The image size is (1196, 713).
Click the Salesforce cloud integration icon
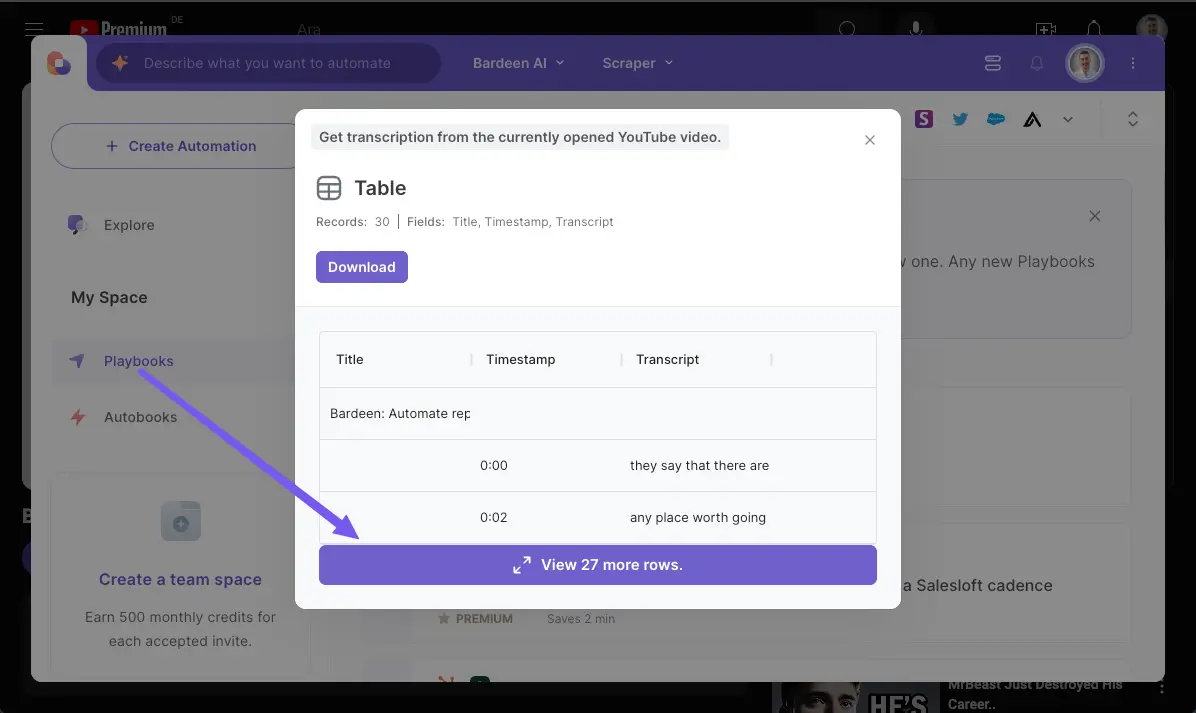click(995, 119)
